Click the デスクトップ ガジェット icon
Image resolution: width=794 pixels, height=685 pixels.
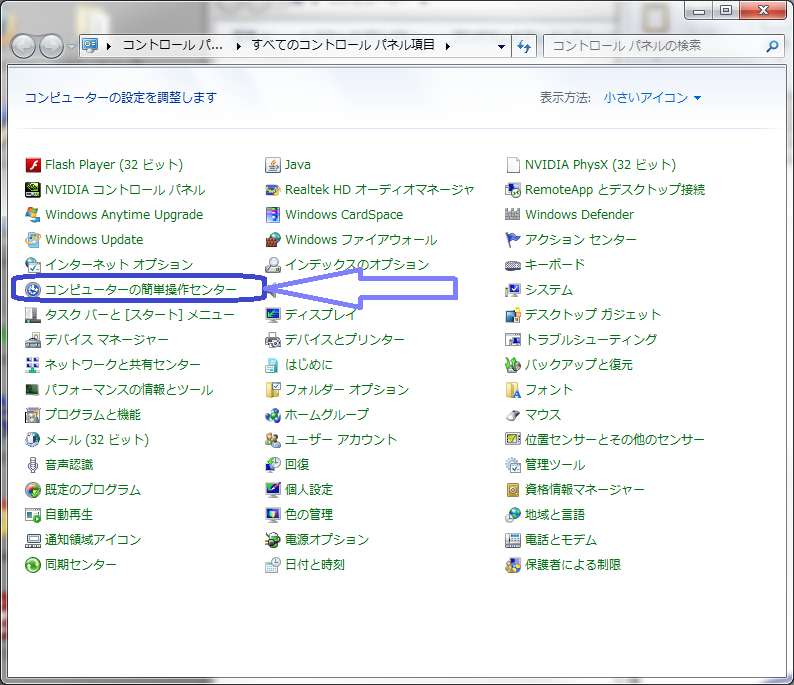[512, 315]
